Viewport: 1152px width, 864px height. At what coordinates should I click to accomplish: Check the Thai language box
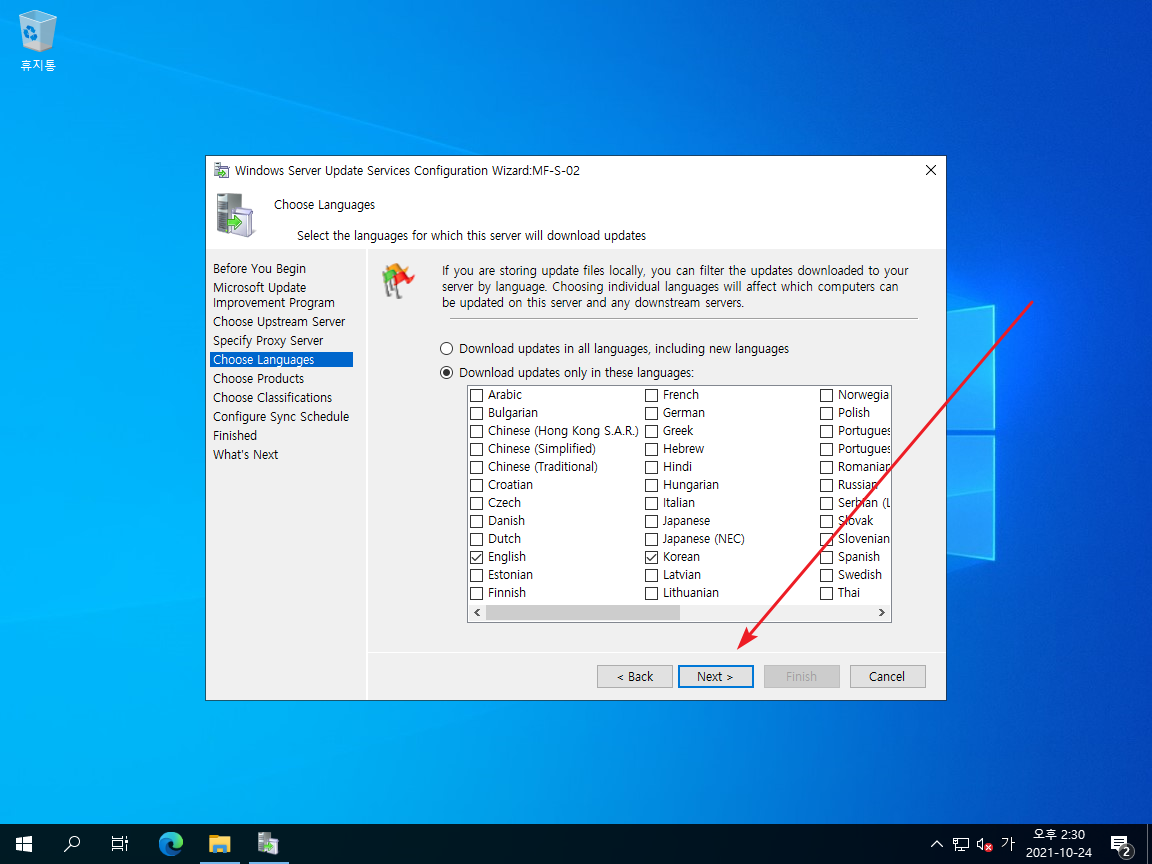click(x=827, y=593)
